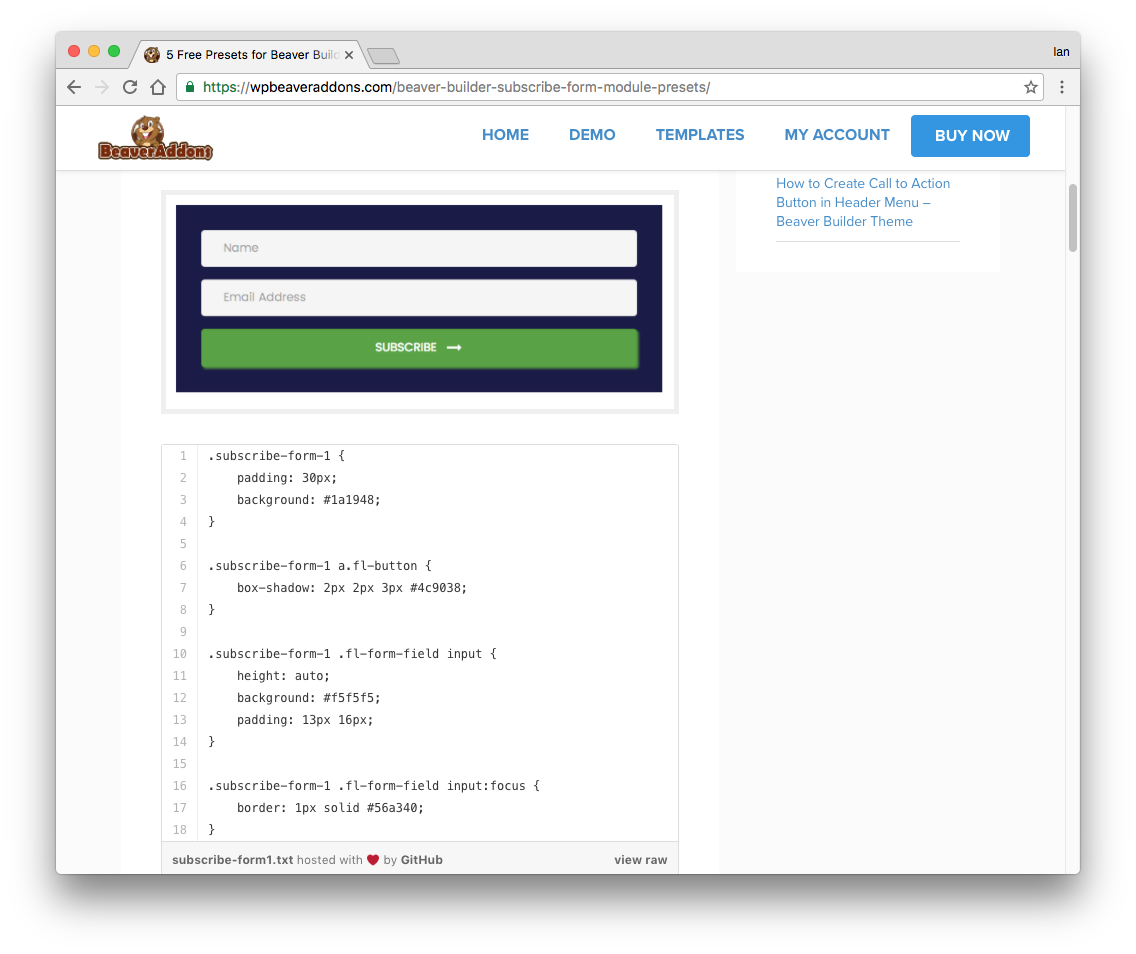Bookmark this page with star icon
The image size is (1136, 954).
point(1031,87)
